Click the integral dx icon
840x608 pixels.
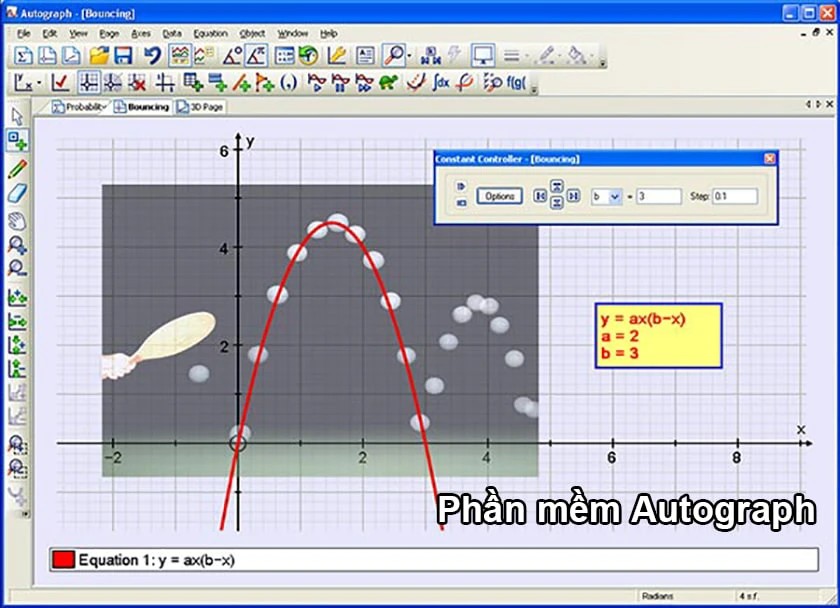pyautogui.click(x=440, y=83)
